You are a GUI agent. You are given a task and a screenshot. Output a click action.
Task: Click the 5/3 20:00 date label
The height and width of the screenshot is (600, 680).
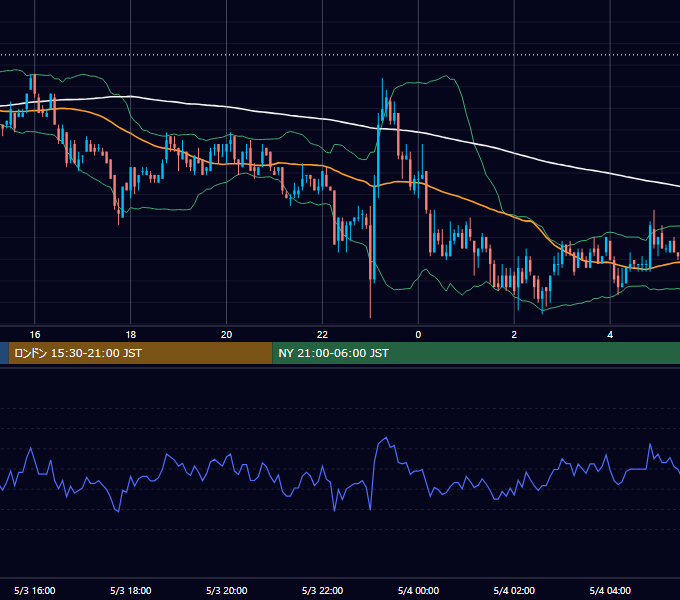[x=226, y=590]
